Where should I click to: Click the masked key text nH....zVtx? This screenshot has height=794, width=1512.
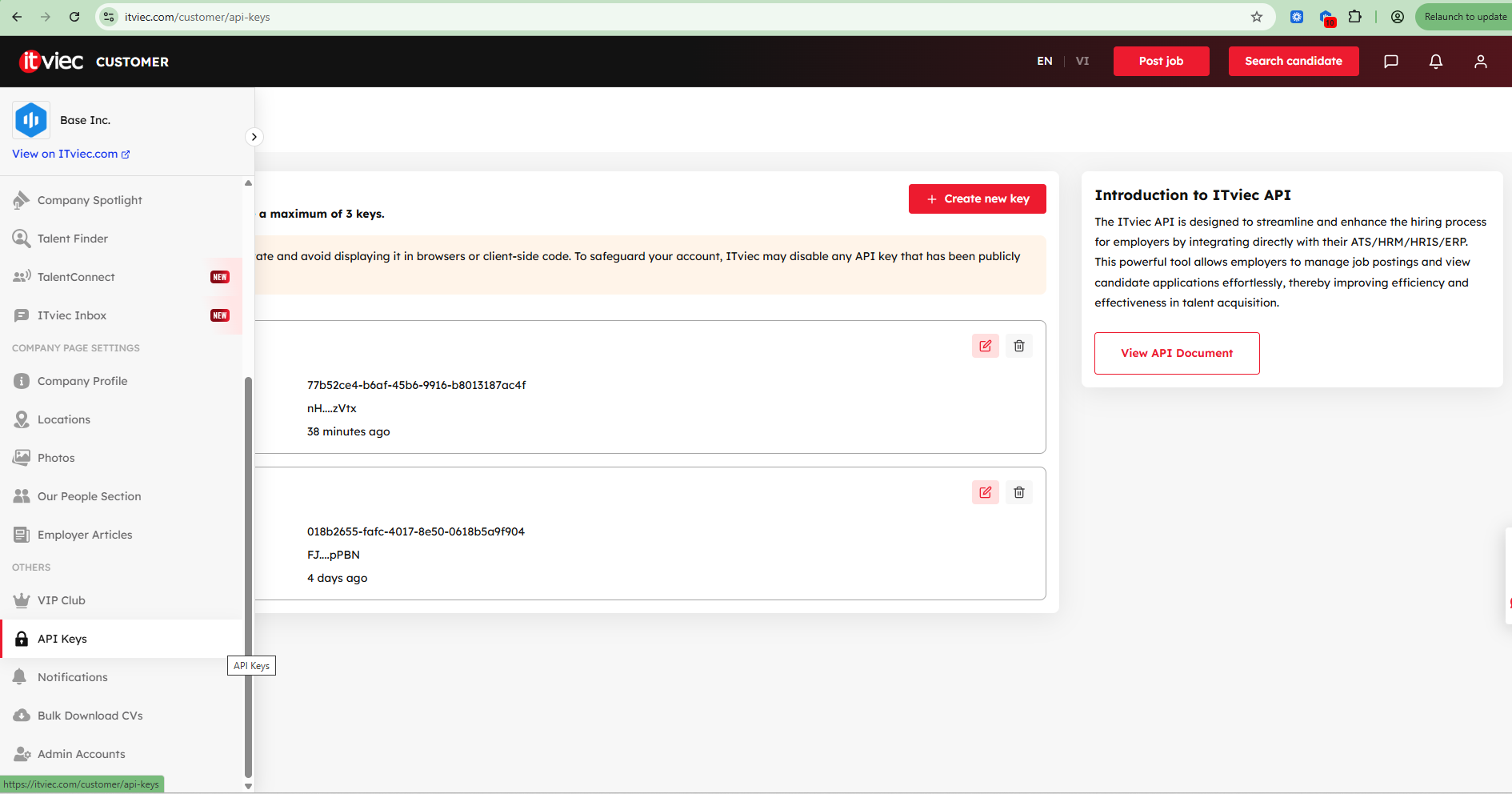(x=332, y=408)
